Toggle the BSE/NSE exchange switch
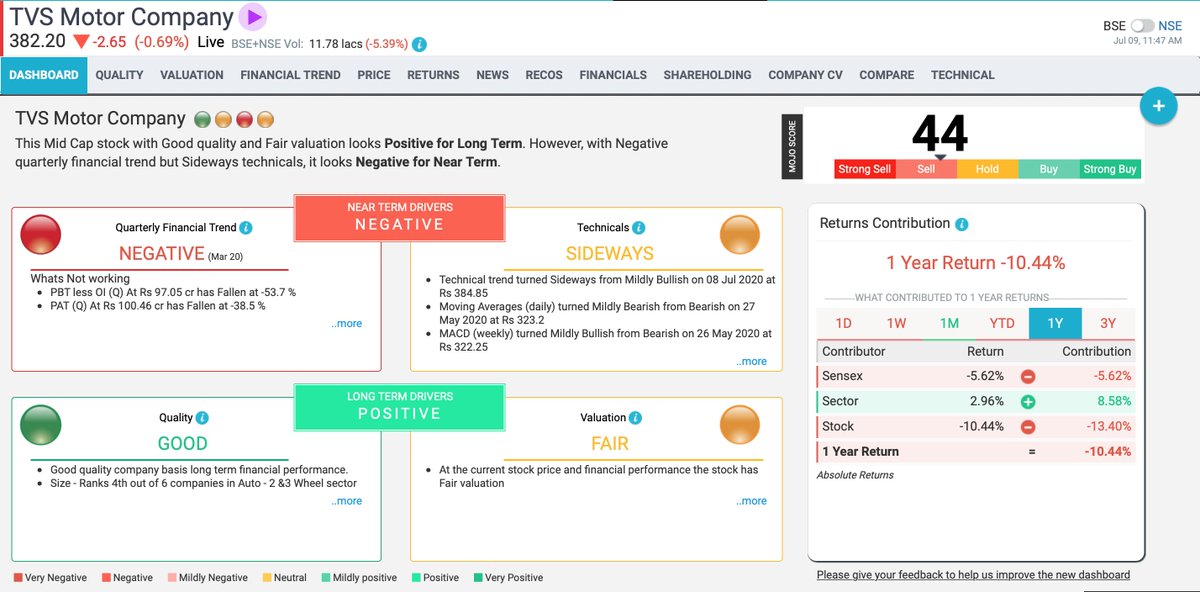Image resolution: width=1200 pixels, height=592 pixels. (x=1142, y=26)
